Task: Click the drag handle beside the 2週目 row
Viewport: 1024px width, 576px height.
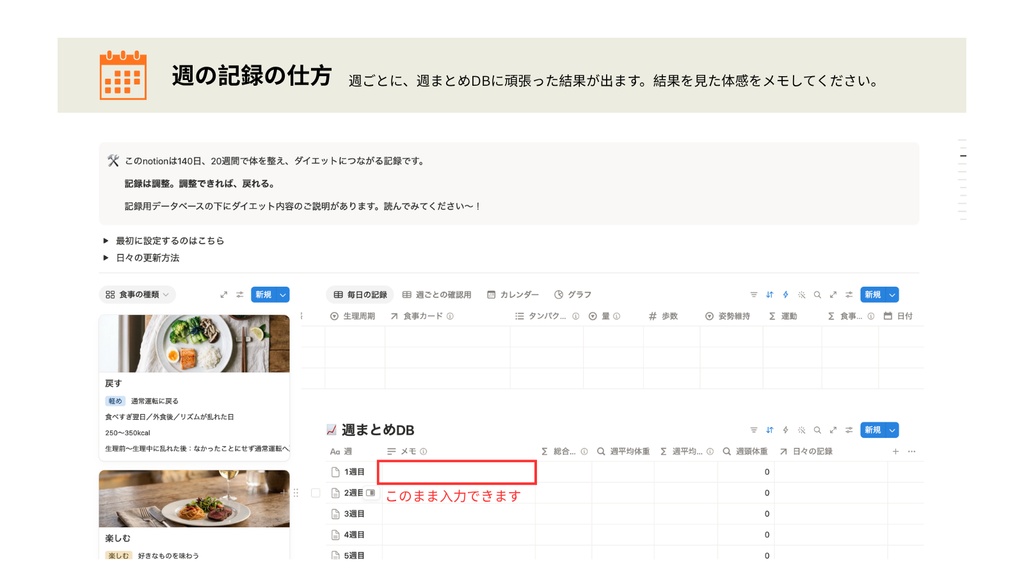Action: 296,493
